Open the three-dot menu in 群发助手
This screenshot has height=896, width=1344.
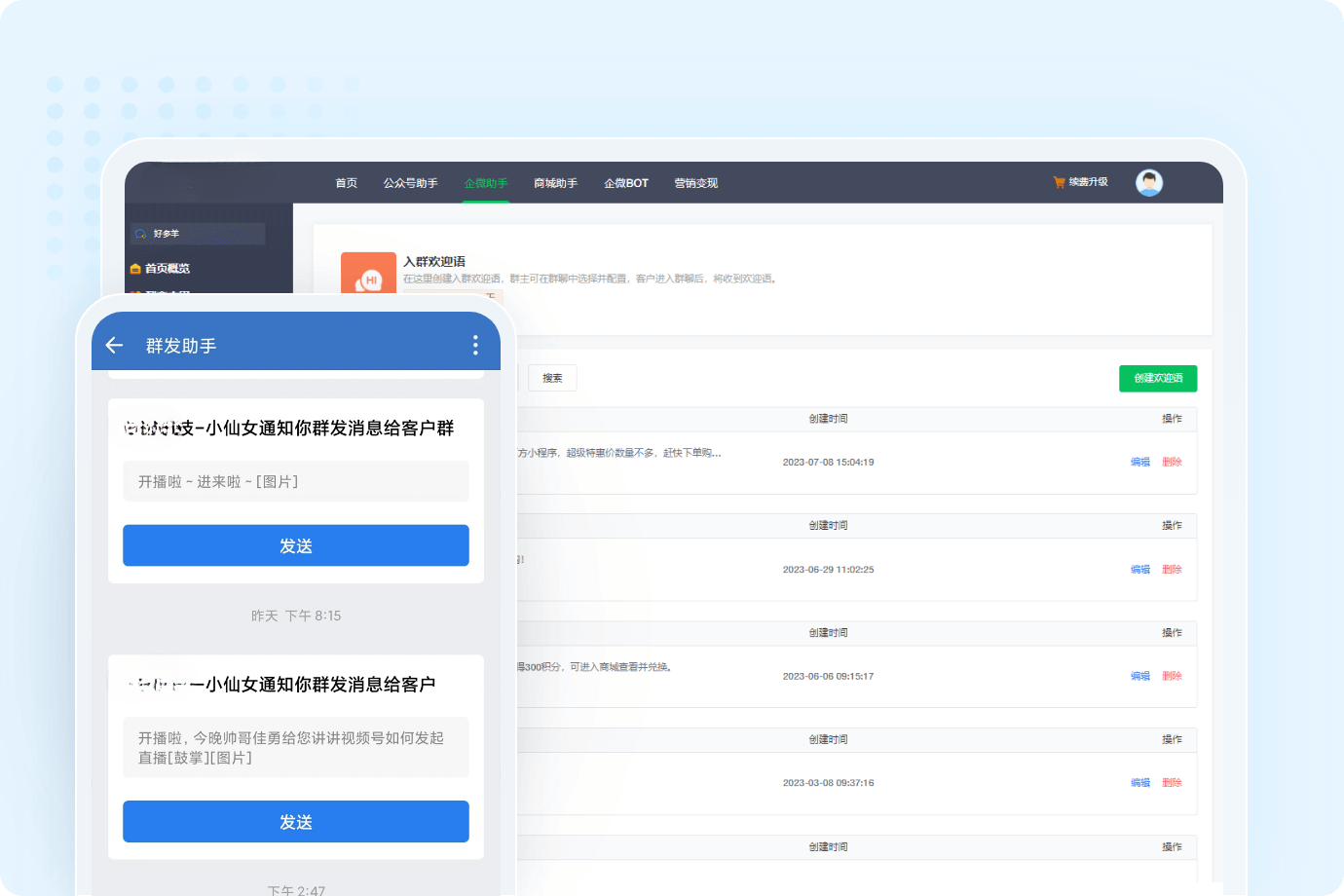(475, 345)
